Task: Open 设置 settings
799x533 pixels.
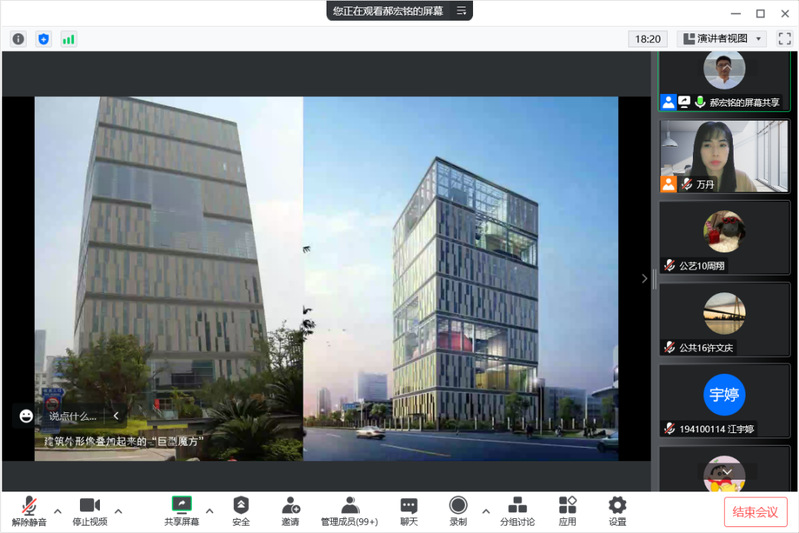Action: pos(617,511)
